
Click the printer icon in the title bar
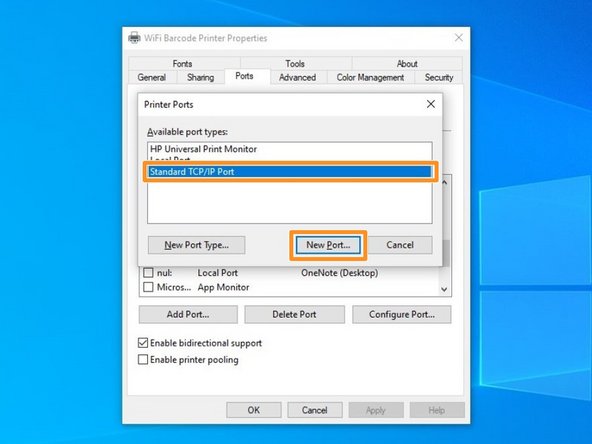click(x=134, y=38)
